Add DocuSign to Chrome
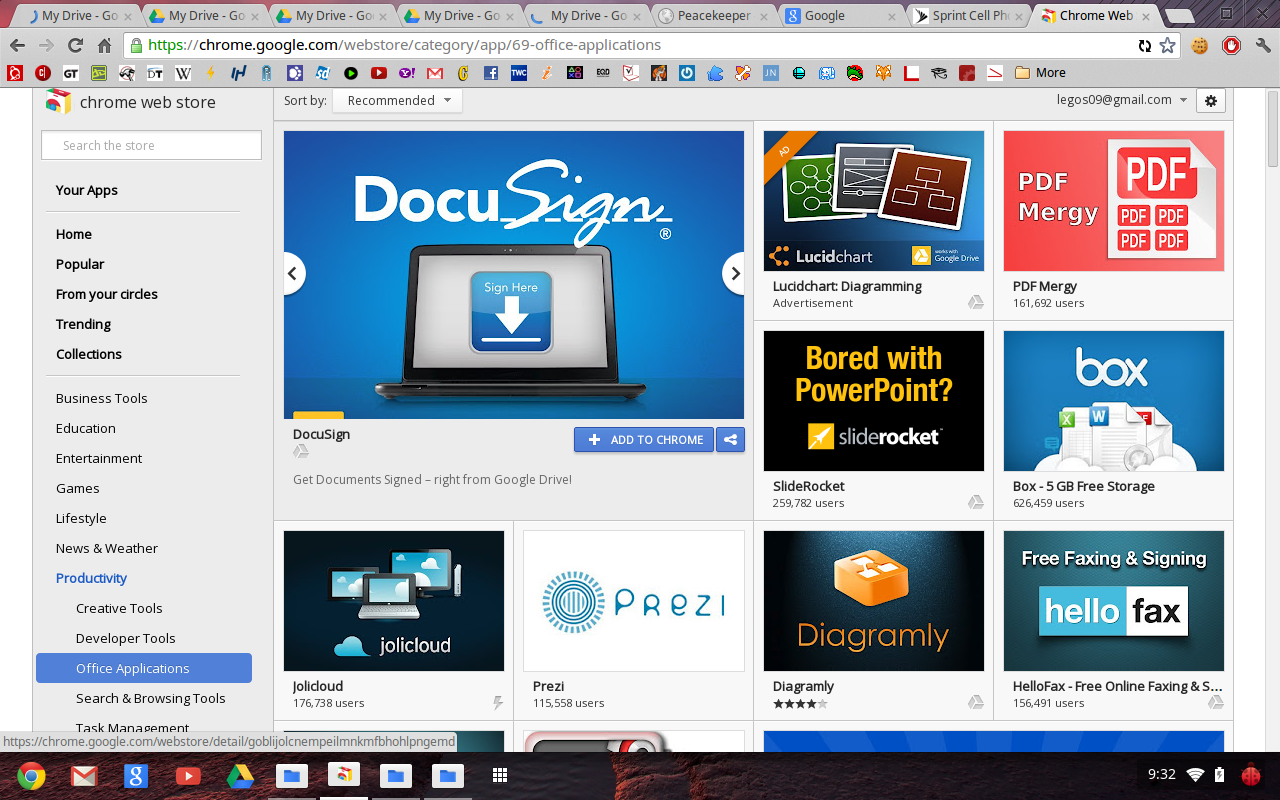This screenshot has height=800, width=1280. click(644, 439)
